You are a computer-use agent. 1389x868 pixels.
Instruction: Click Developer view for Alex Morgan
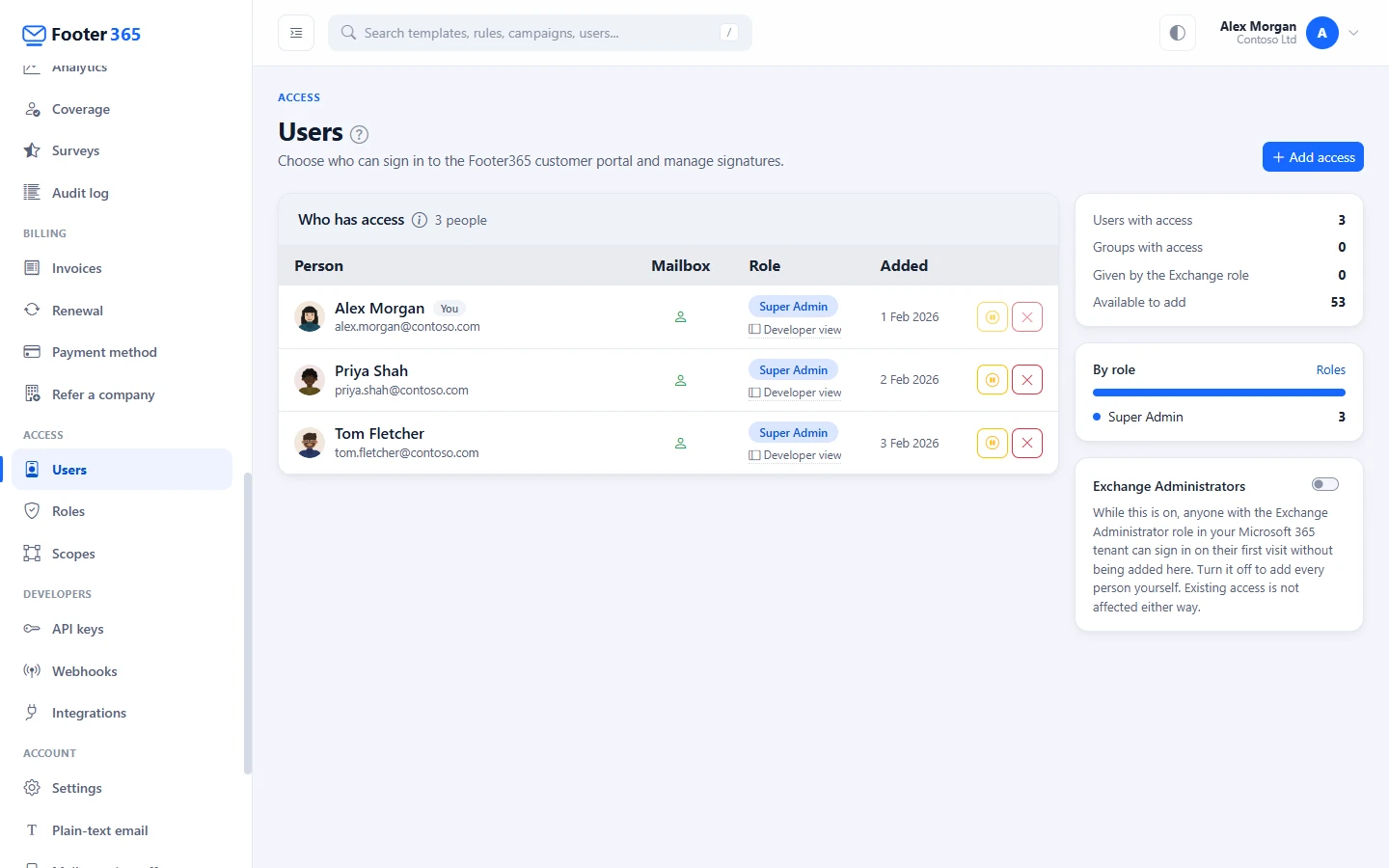(x=795, y=330)
